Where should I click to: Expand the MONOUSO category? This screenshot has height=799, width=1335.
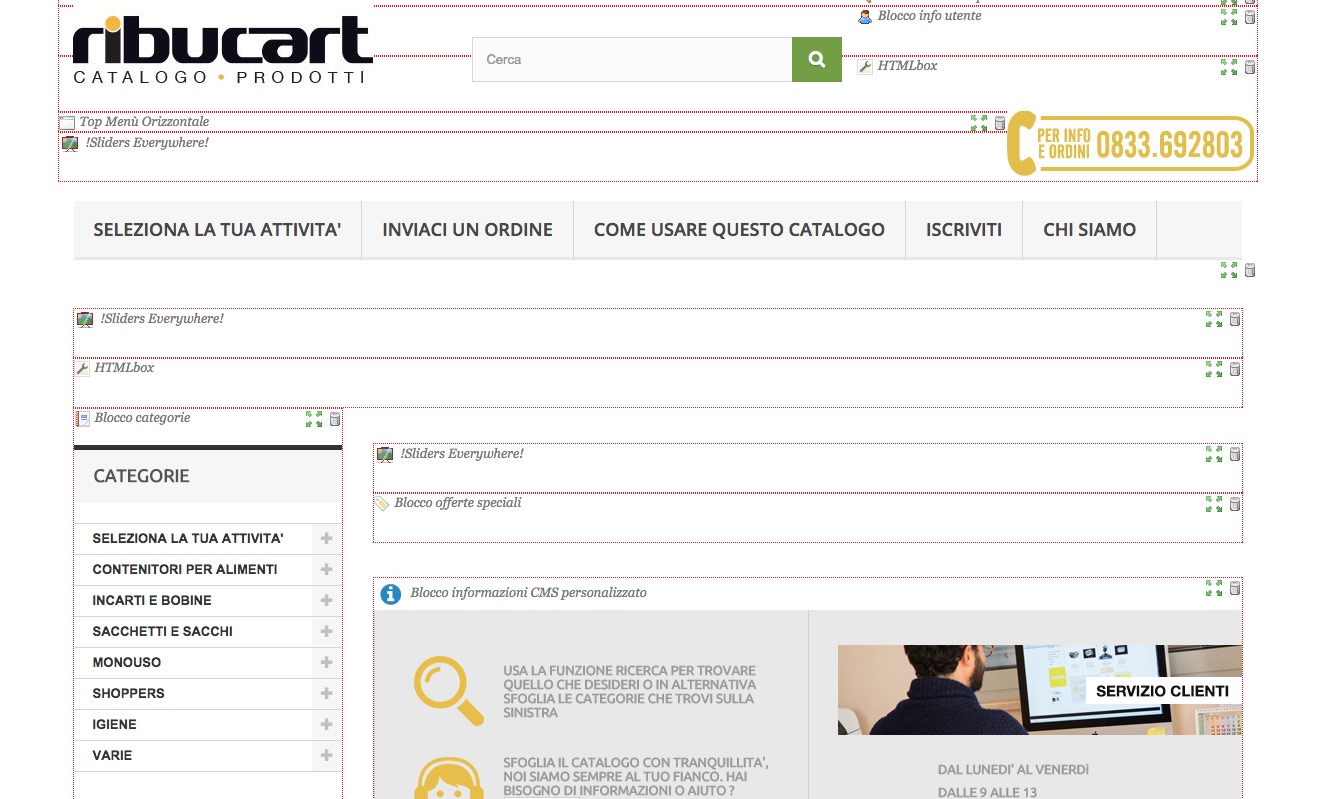point(326,663)
